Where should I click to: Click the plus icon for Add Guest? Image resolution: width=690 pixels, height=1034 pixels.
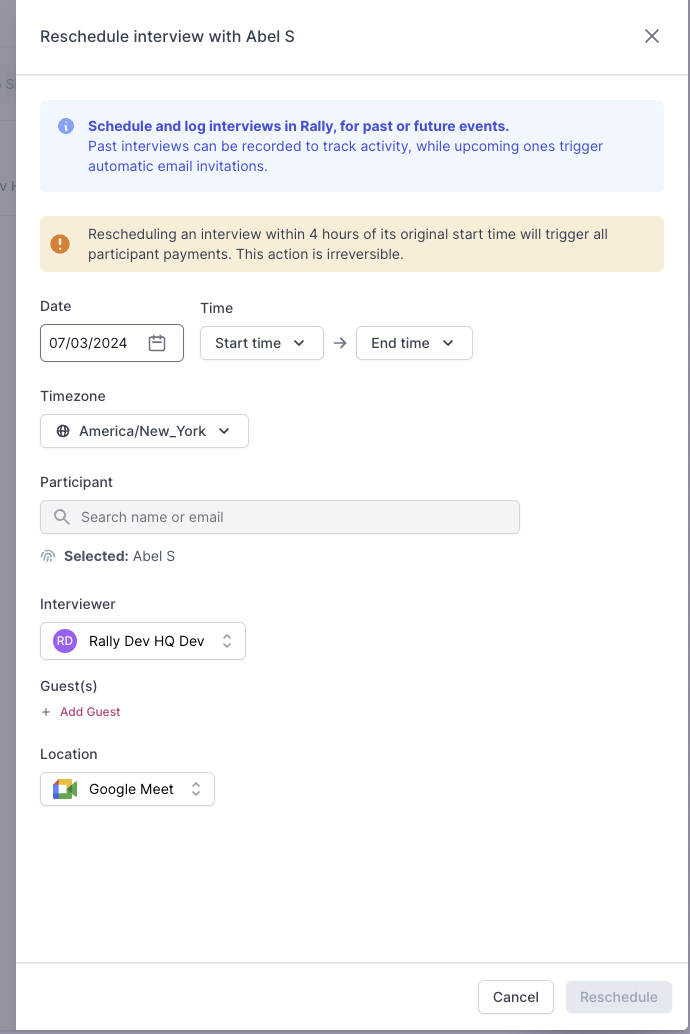pyautogui.click(x=46, y=712)
